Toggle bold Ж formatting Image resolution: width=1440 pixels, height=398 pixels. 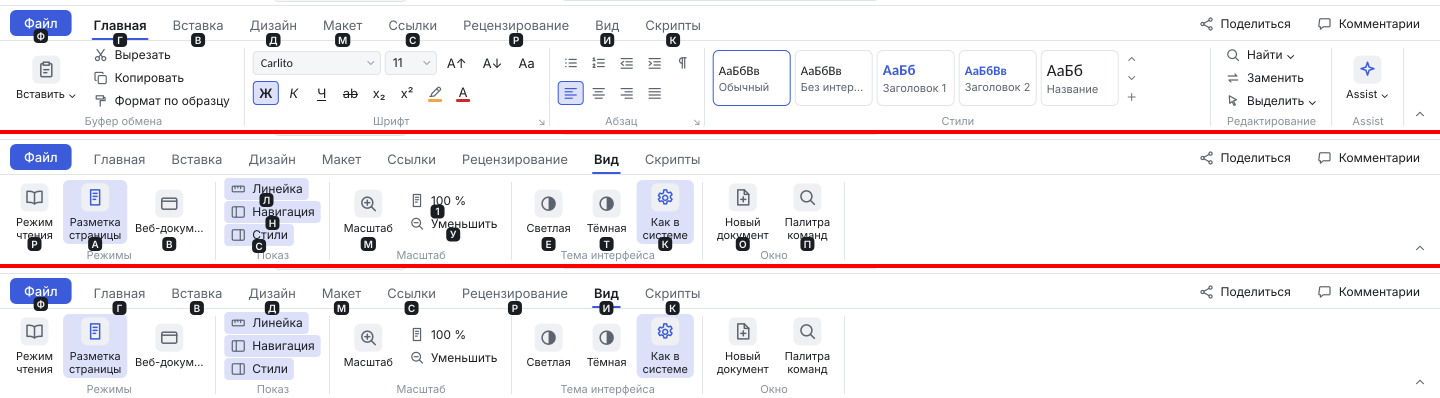266,94
